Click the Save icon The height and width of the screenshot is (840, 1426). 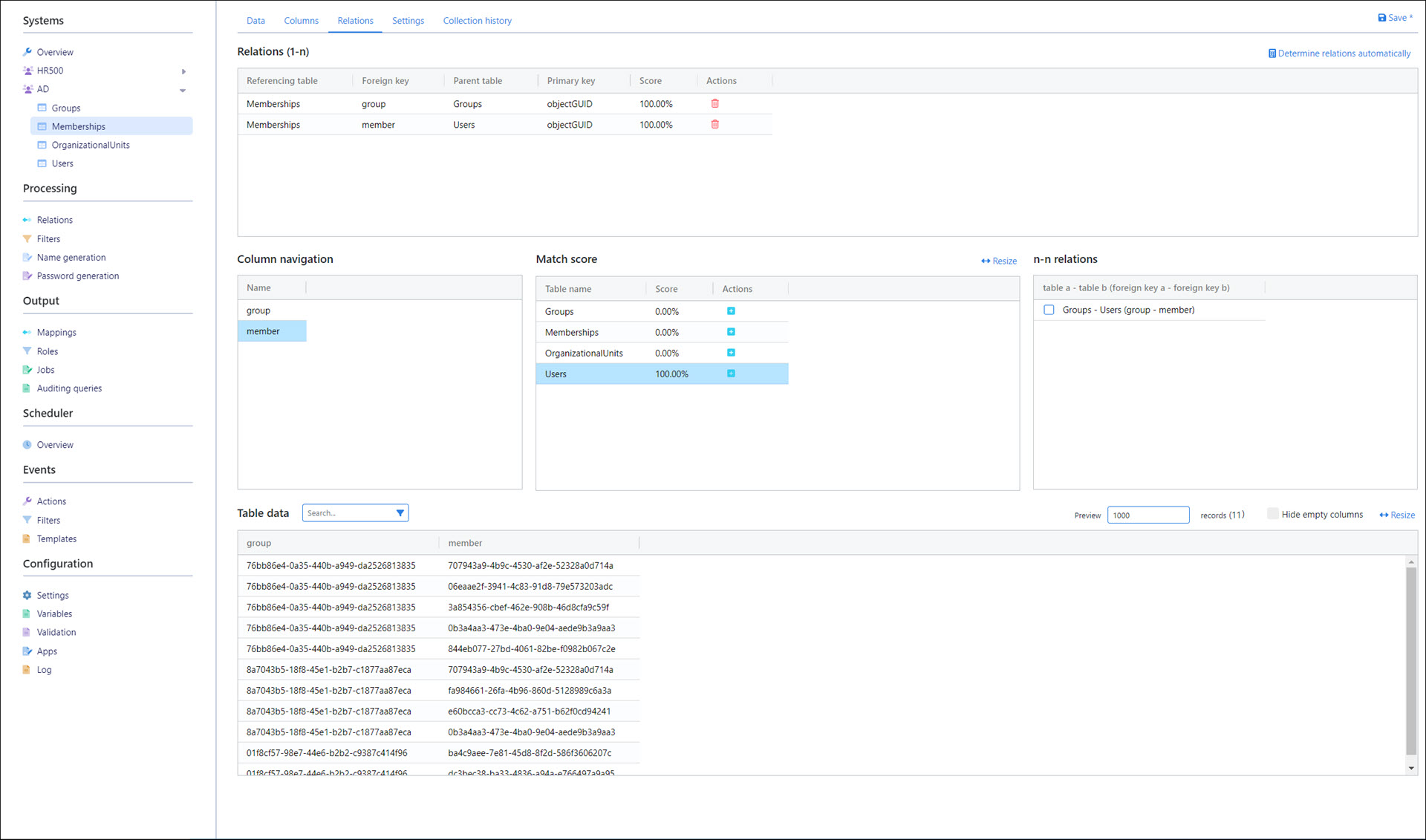tap(1381, 18)
